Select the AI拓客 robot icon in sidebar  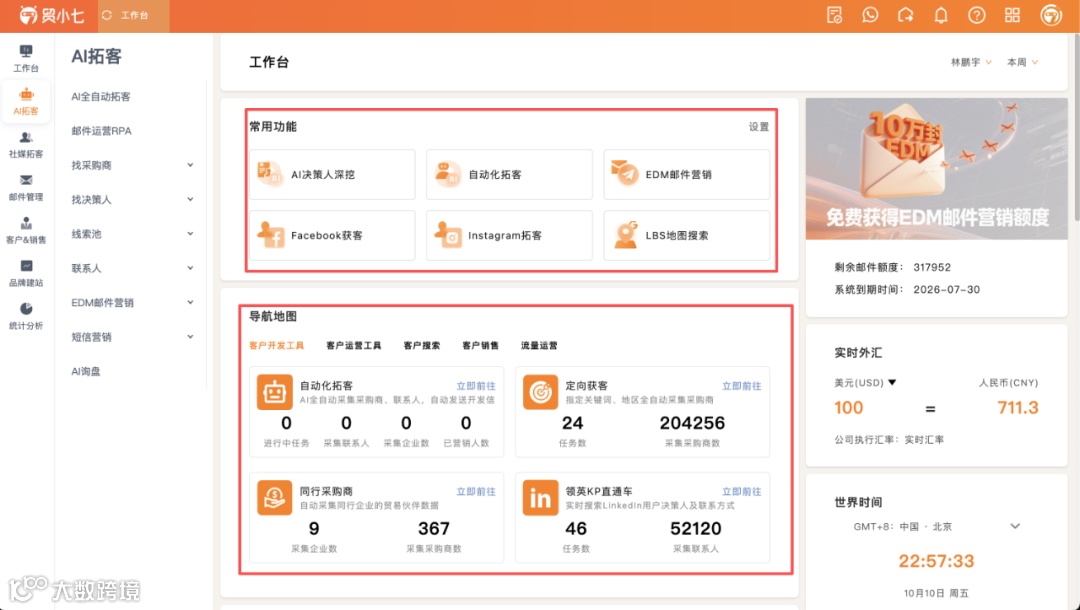[26, 101]
